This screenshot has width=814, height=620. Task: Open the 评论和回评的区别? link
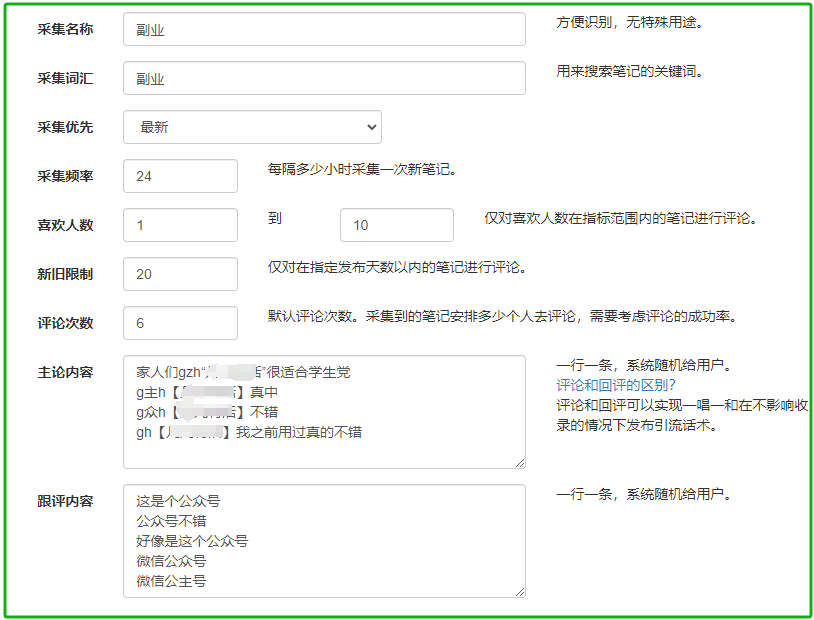click(x=616, y=385)
